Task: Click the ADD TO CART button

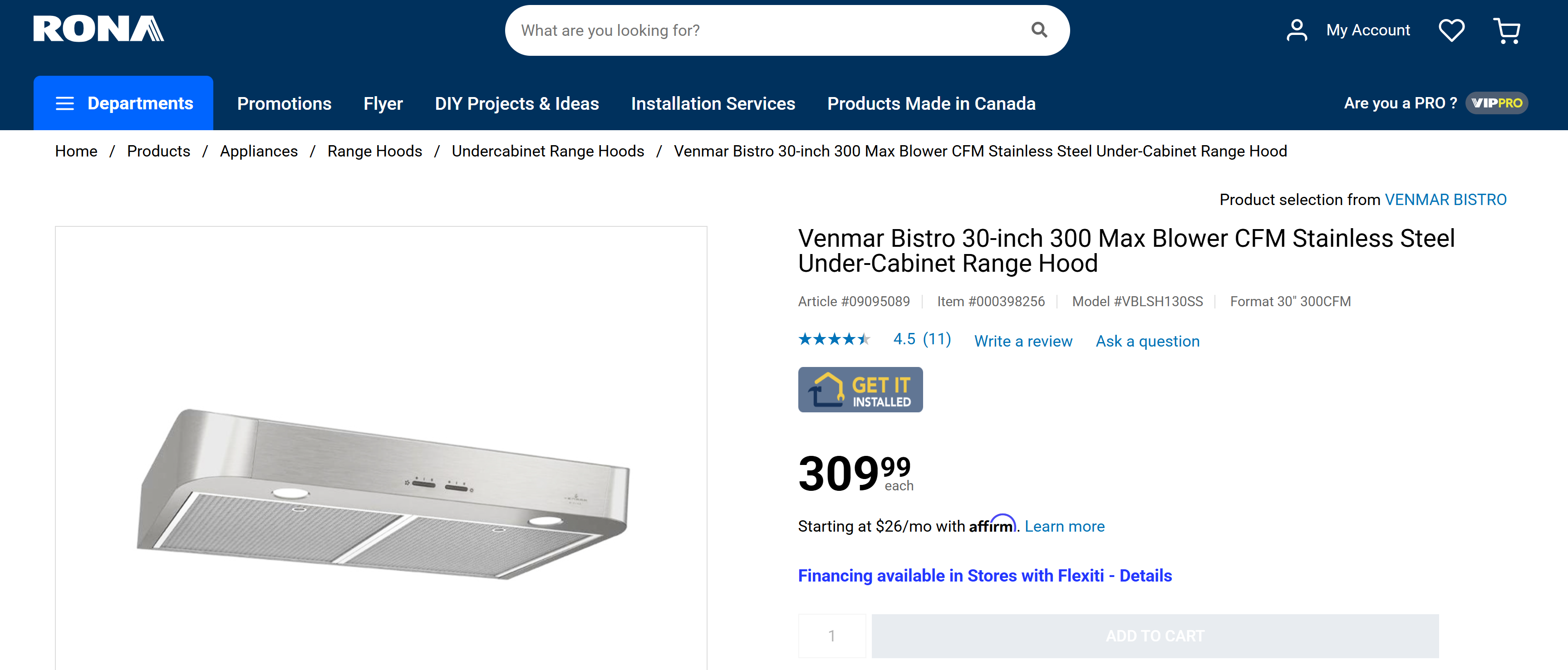Action: coord(1154,636)
